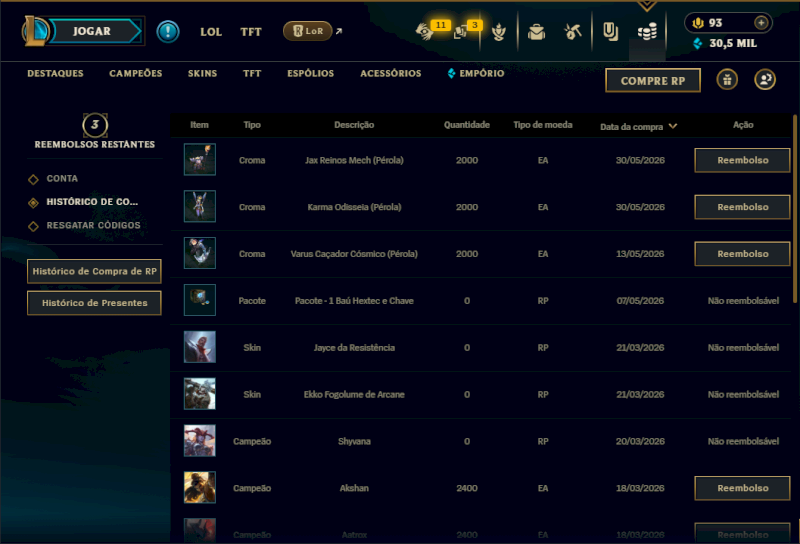Refund Karma Odisseia (Pérola) chroma

click(x=742, y=207)
